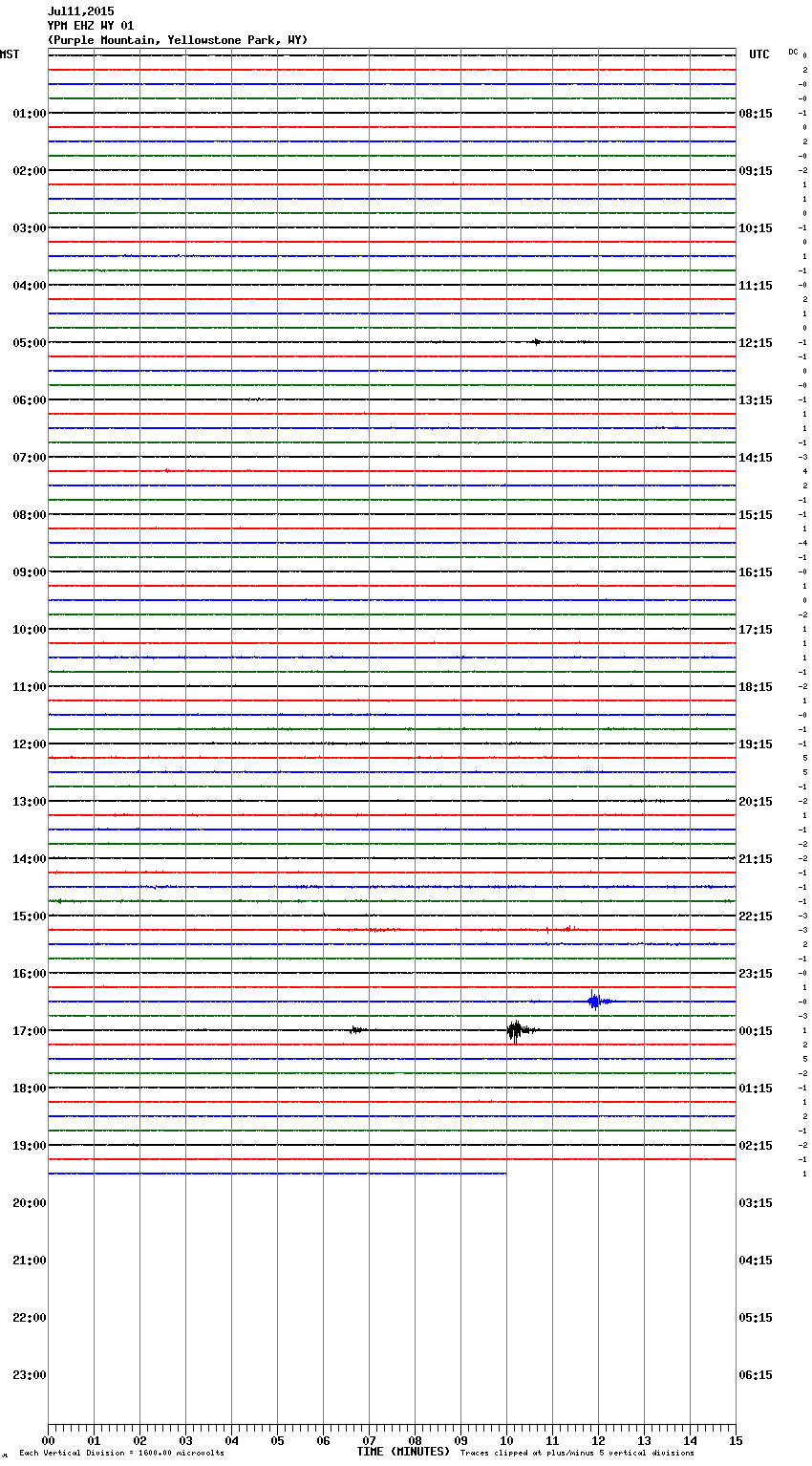This screenshot has height=1466, width=812.
Task: Select the 19:00 MST time label
Action: tap(30, 1146)
